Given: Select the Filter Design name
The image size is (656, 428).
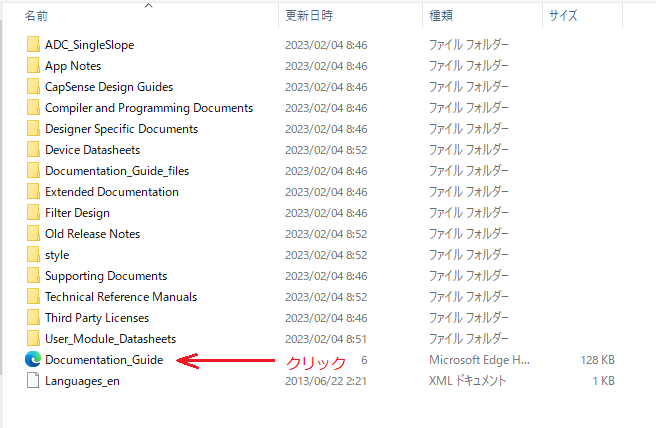Looking at the screenshot, I should pos(77,213).
